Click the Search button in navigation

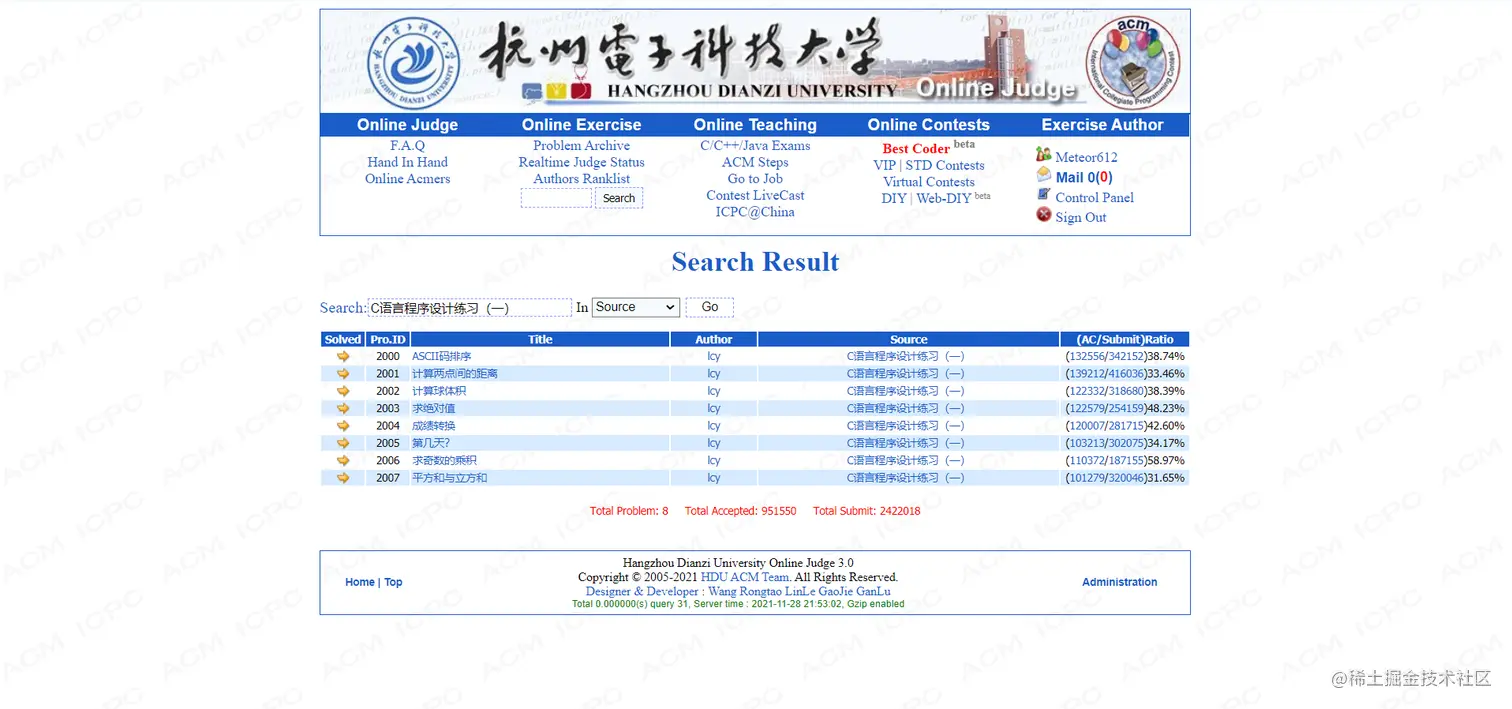point(619,198)
